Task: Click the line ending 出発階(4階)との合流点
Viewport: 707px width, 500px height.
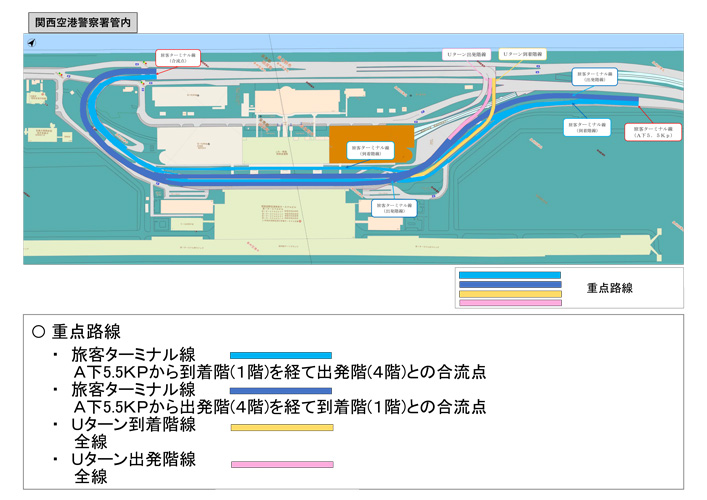Action: pyautogui.click(x=280, y=372)
